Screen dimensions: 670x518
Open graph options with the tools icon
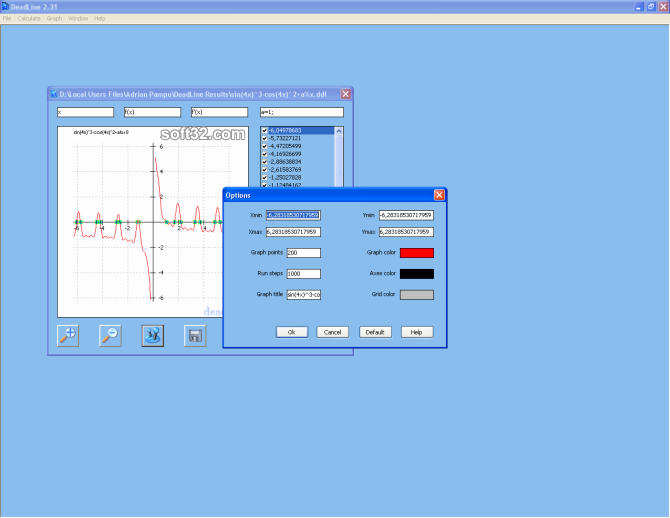(x=152, y=335)
